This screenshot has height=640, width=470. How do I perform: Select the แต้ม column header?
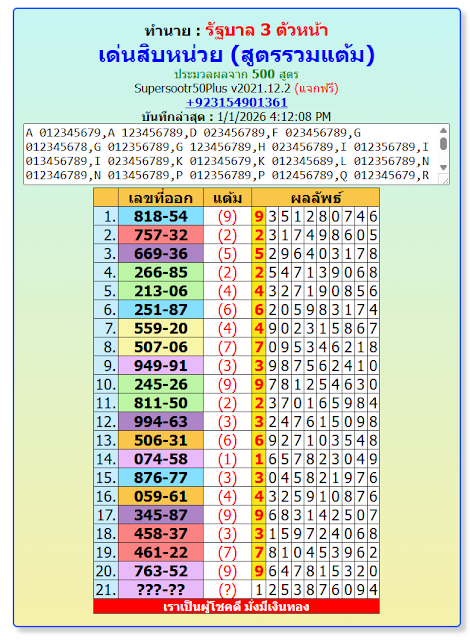(x=227, y=198)
